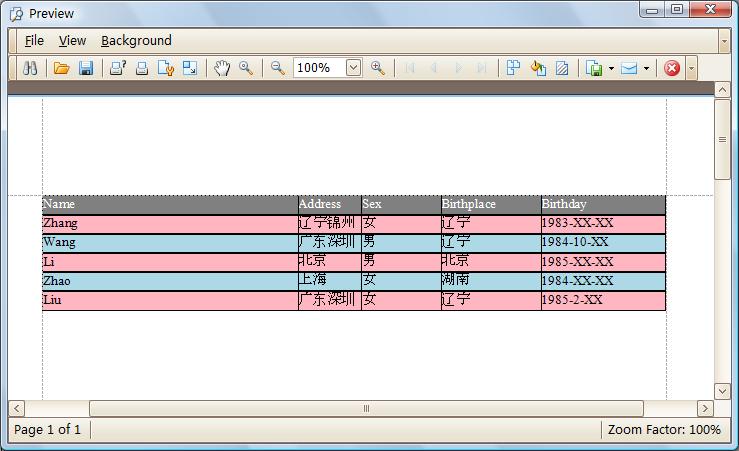The width and height of the screenshot is (739, 451).
Task: Click the vertical scrollbar thumb
Action: [x=722, y=139]
